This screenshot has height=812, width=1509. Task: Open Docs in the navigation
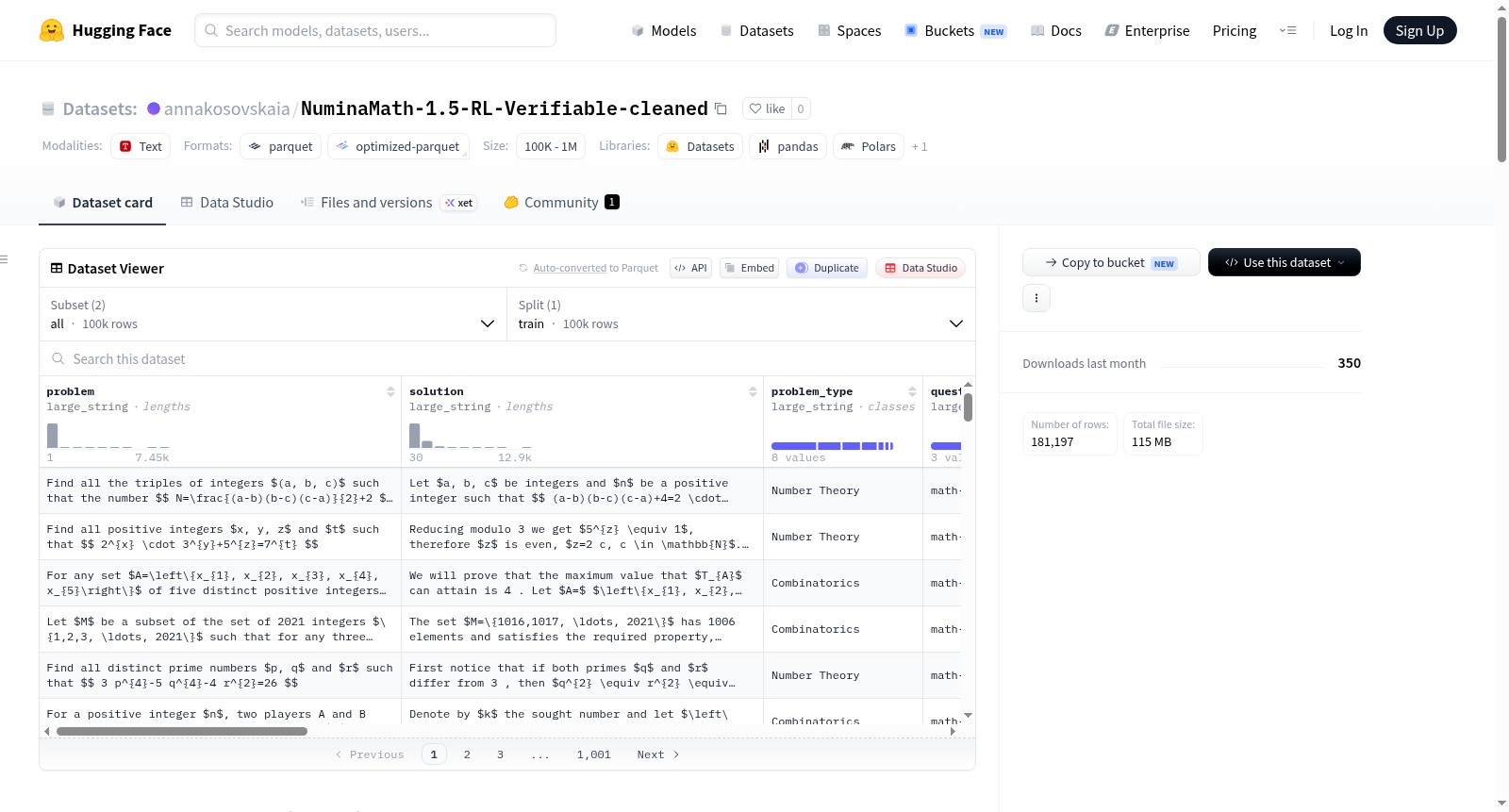tap(1056, 31)
